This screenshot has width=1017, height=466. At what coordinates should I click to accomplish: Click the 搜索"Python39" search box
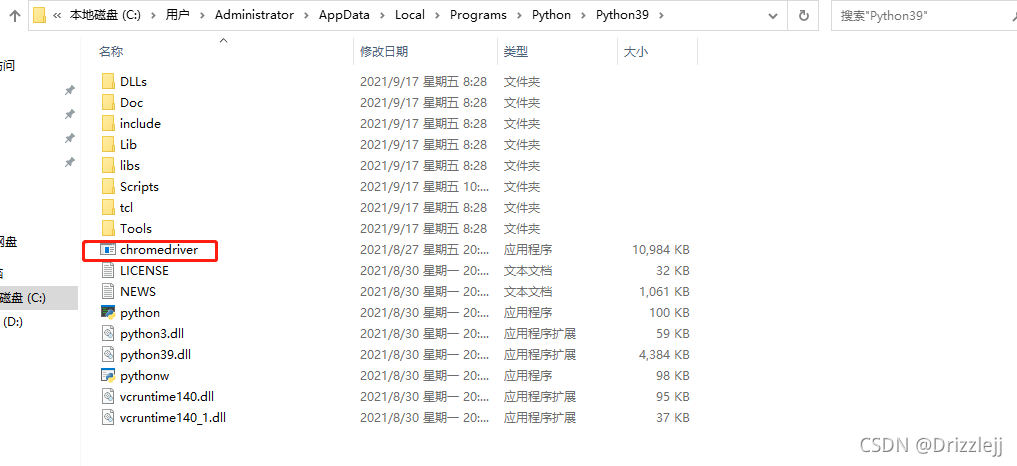(924, 15)
